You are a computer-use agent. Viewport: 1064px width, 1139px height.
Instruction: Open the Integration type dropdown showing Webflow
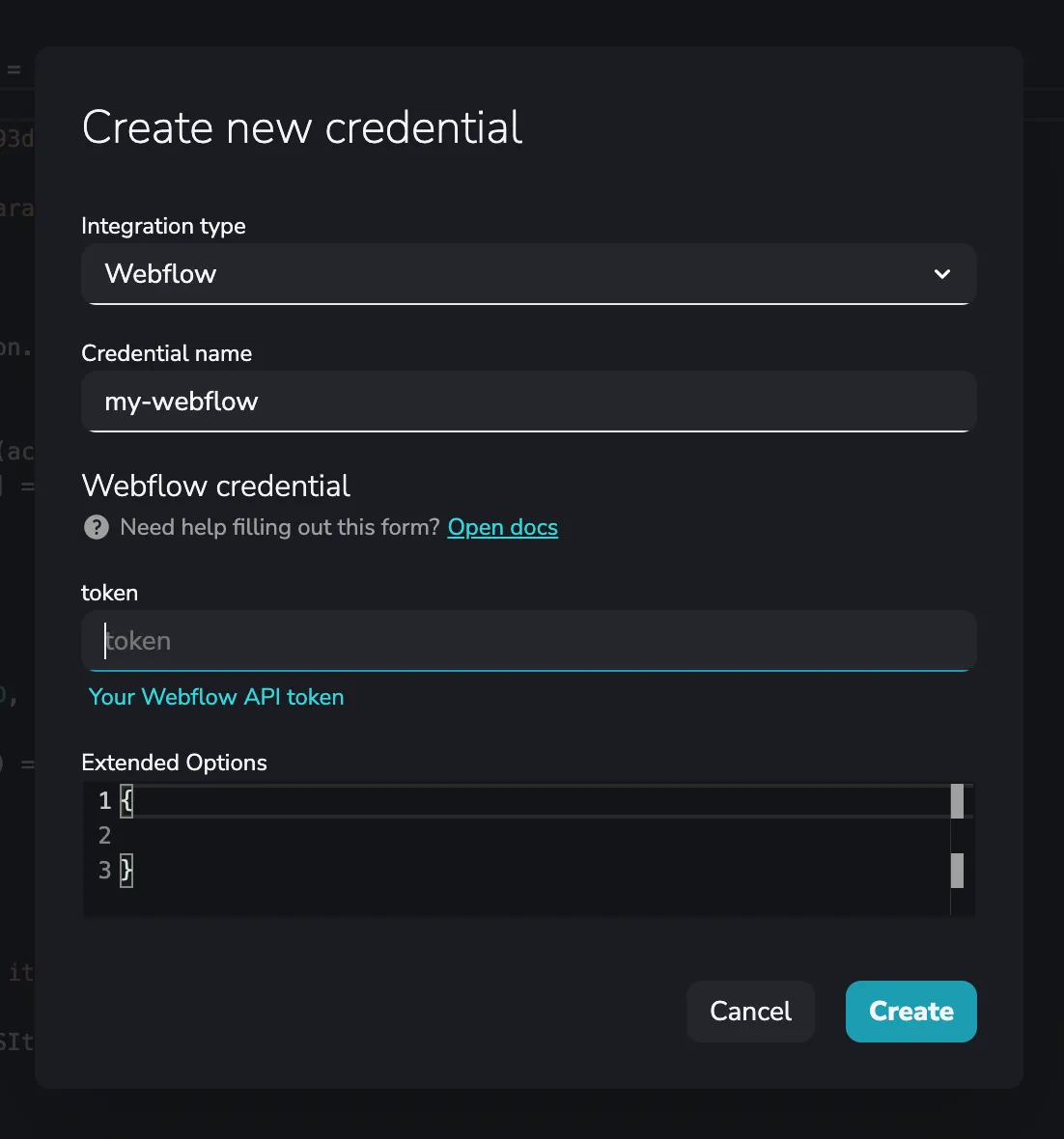point(527,274)
